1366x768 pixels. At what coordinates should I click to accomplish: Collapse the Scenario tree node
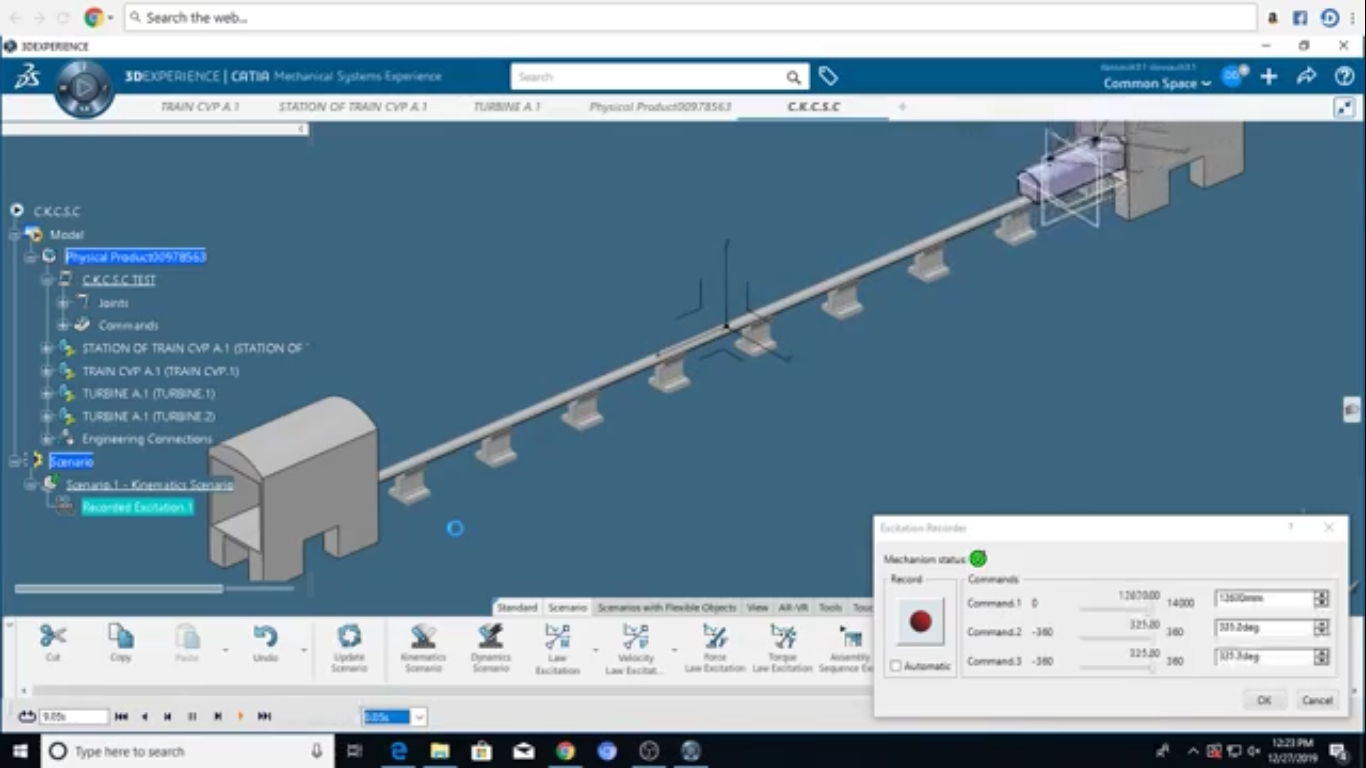pos(13,461)
